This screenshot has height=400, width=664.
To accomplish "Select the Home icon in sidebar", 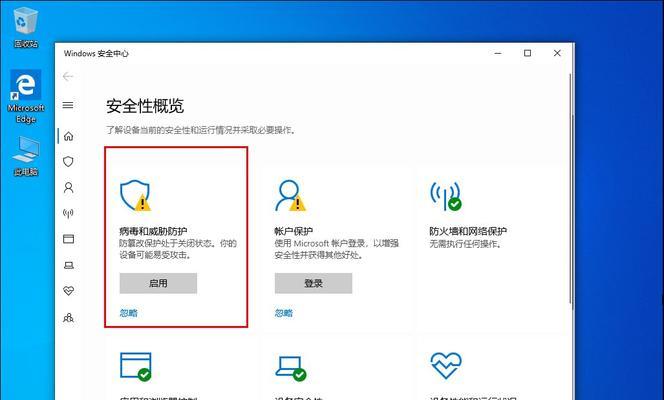I will tap(68, 136).
